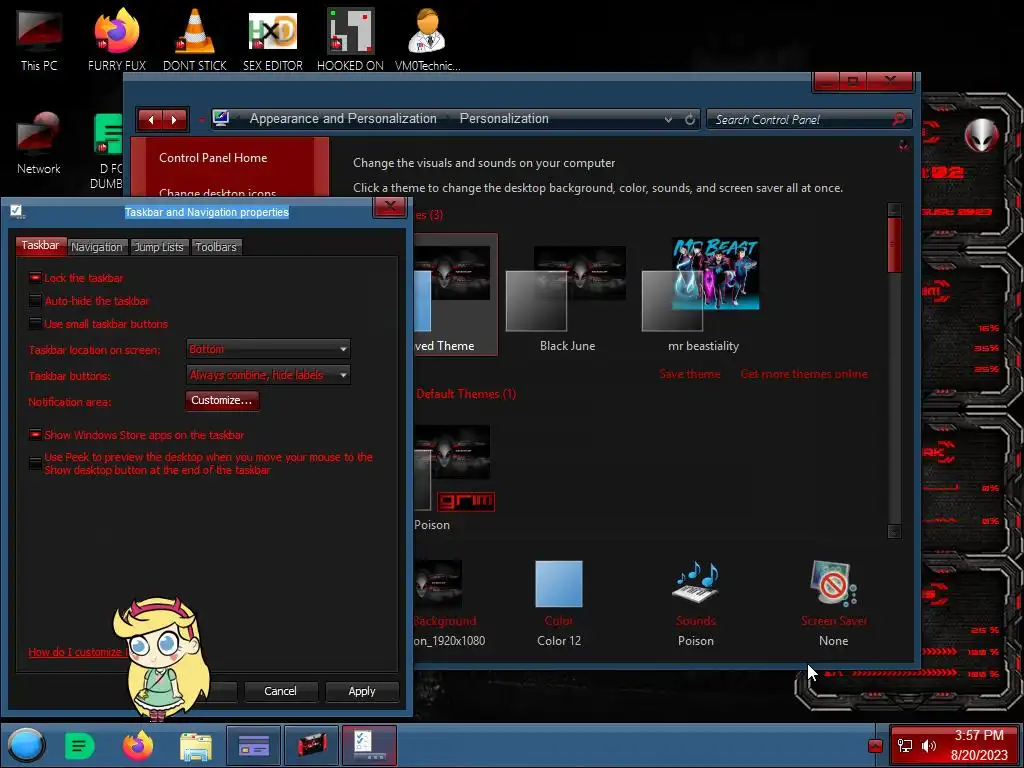The width and height of the screenshot is (1024, 768).
Task: Enable Auto-hide the taskbar
Action: [35, 300]
